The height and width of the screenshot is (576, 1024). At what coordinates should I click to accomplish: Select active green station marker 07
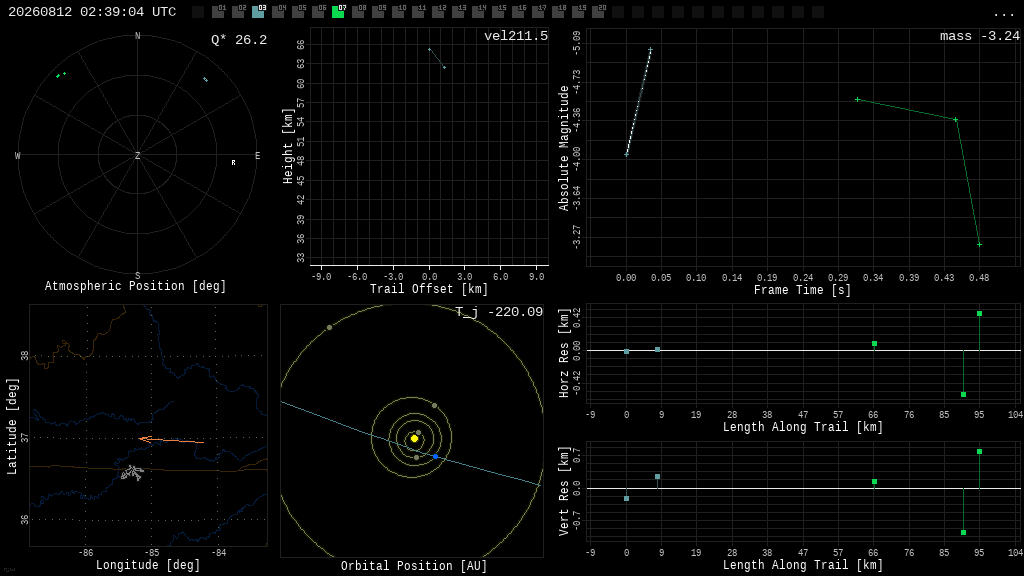338,11
